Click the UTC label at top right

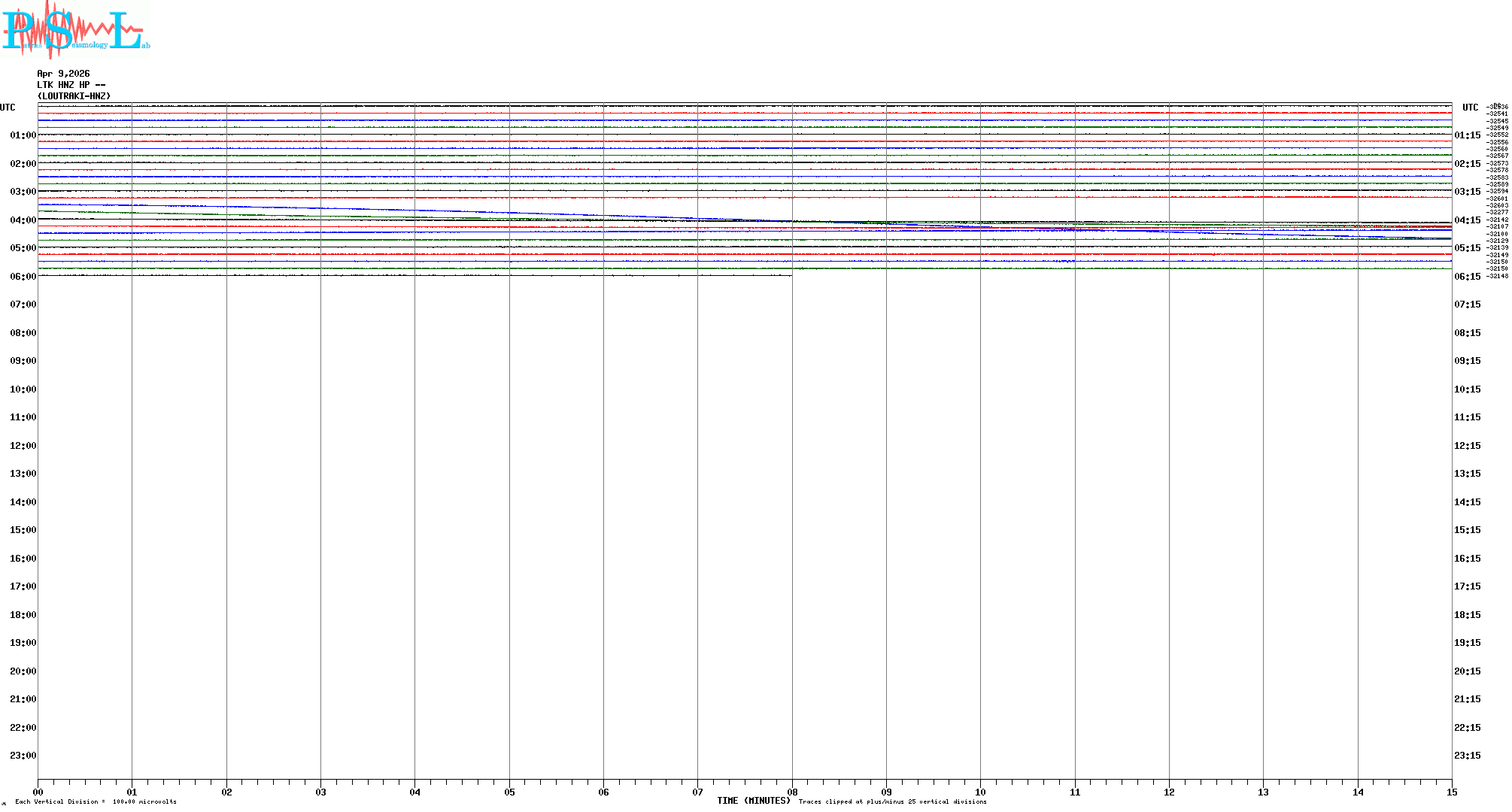(x=1470, y=108)
